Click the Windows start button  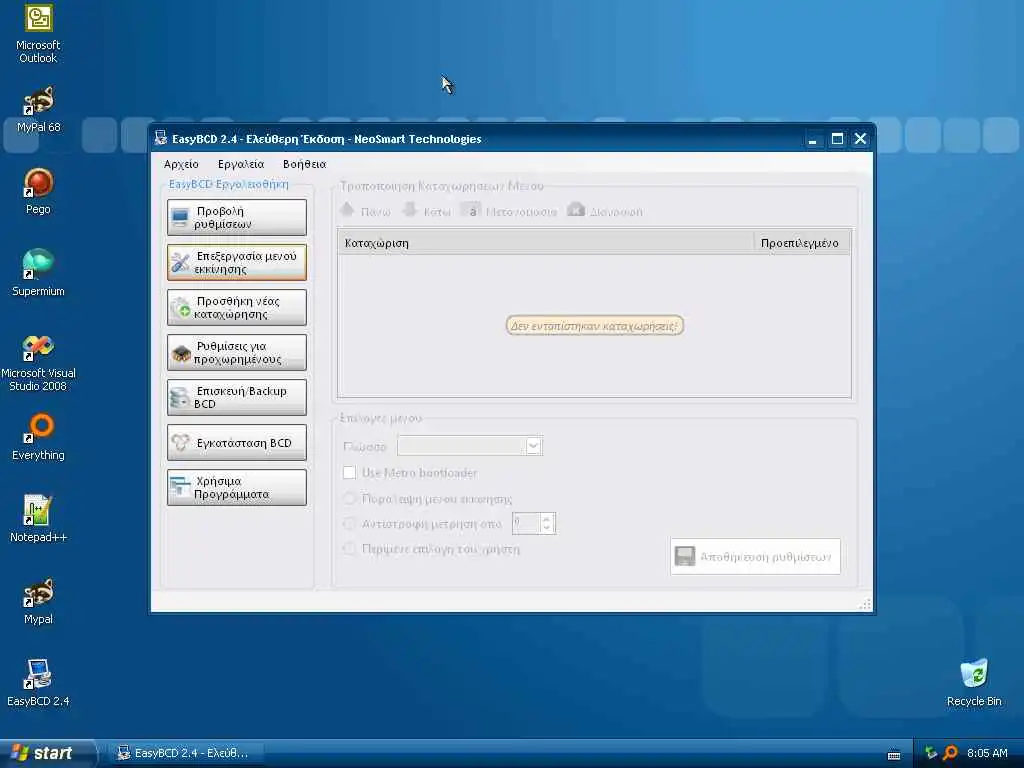point(46,753)
